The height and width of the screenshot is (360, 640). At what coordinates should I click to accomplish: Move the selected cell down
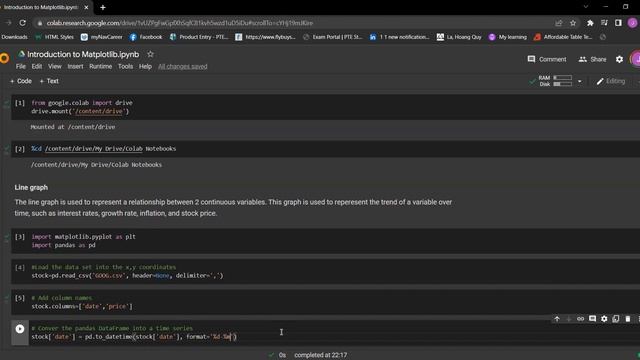pos(569,319)
